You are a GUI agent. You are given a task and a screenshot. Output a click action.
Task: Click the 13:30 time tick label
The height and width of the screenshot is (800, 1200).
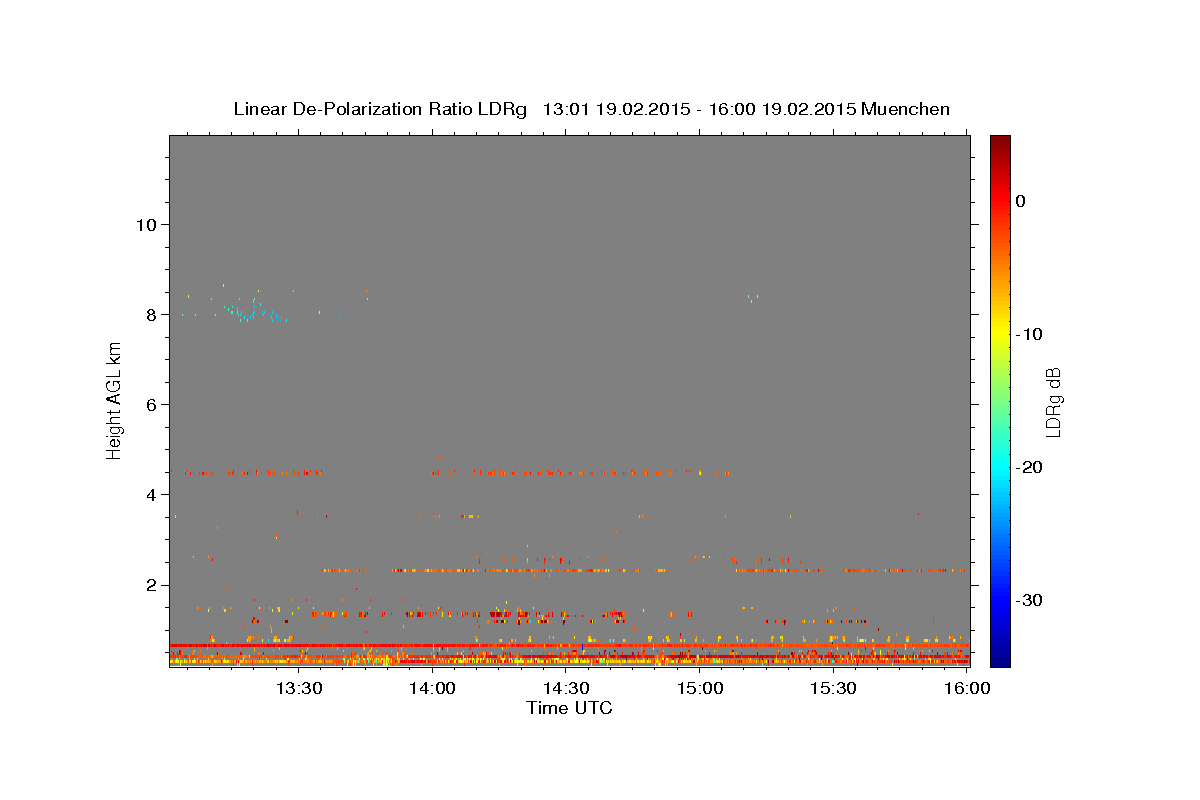coord(298,688)
